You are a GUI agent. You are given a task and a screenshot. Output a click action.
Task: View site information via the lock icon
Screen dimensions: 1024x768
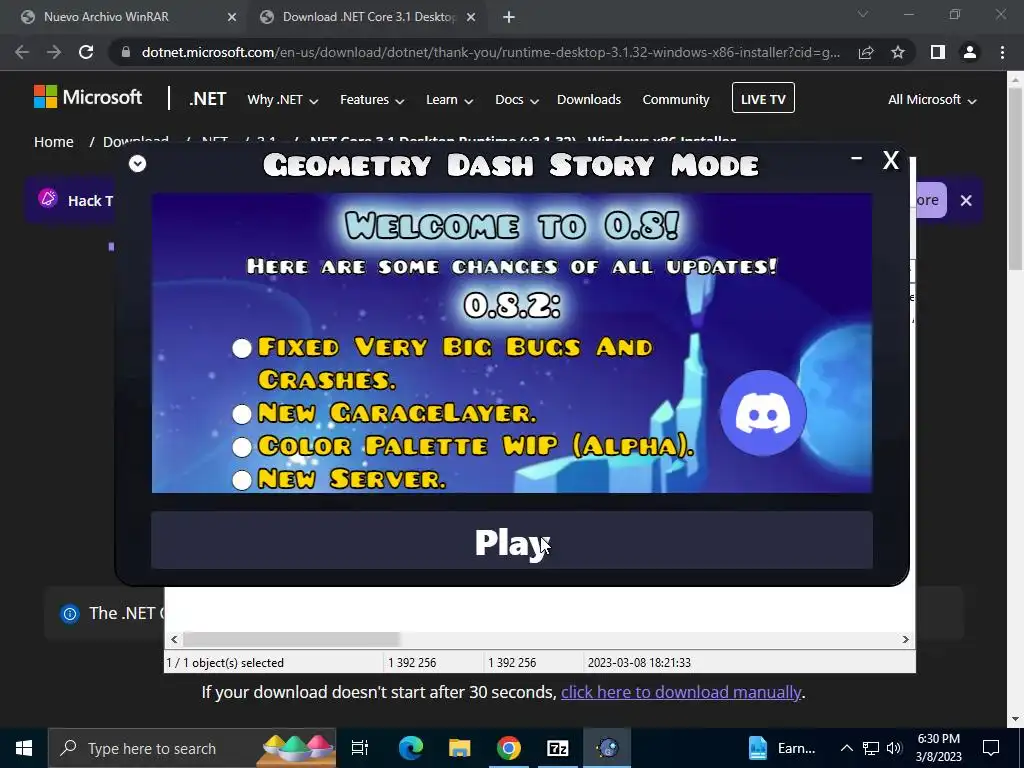click(x=126, y=52)
